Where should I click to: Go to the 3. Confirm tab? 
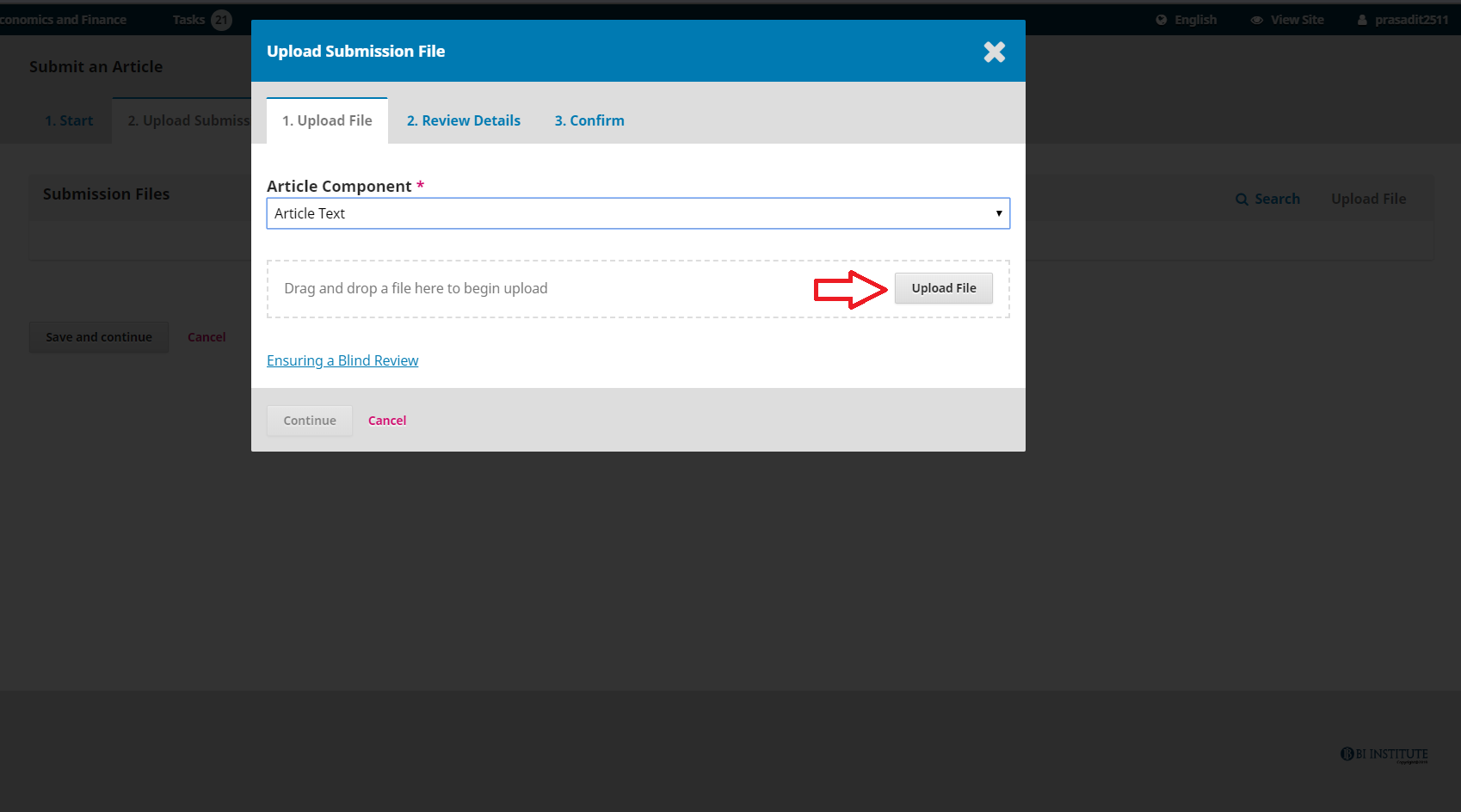pos(589,121)
